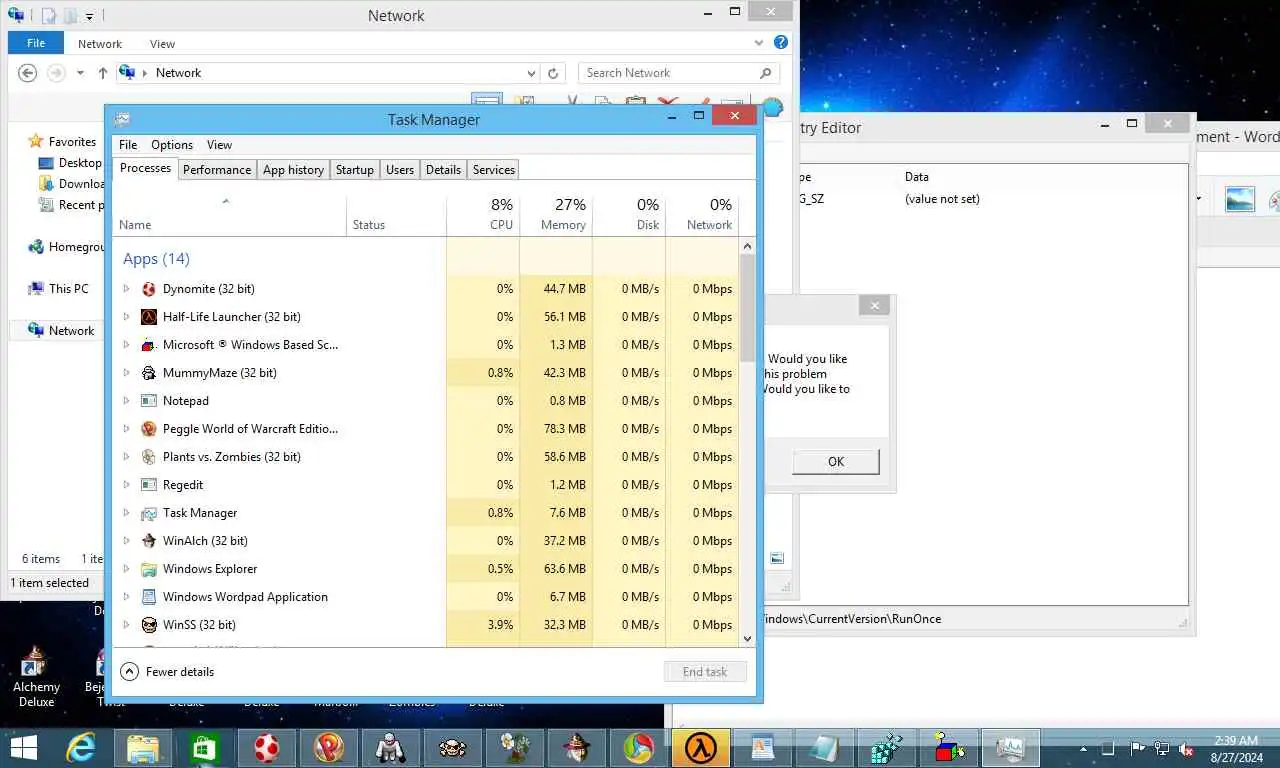This screenshot has height=768, width=1280.
Task: Open the Windows Start button
Action: 23,747
